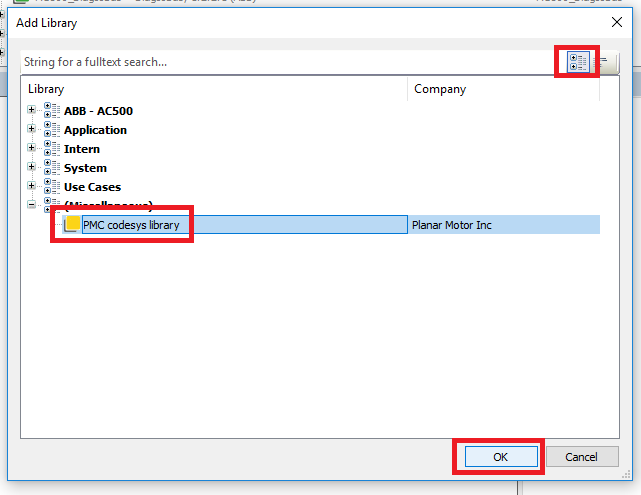Click the Use Cases category icon
The image size is (641, 495).
(52, 186)
